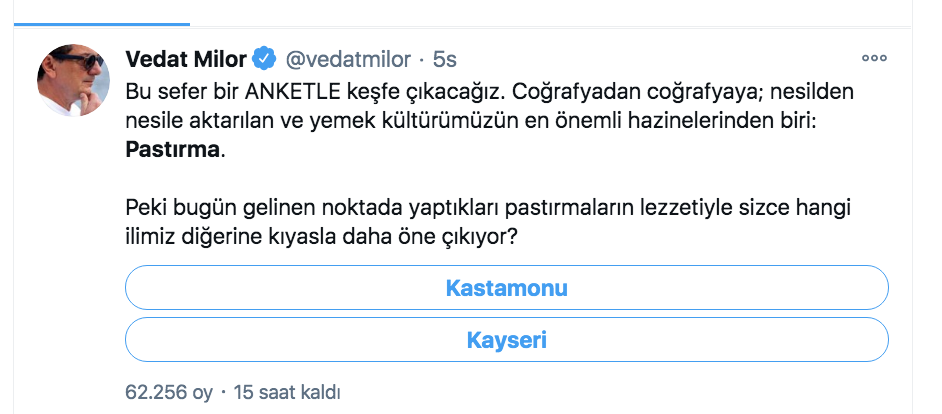Vote for Kayseri in the poll

[506, 339]
